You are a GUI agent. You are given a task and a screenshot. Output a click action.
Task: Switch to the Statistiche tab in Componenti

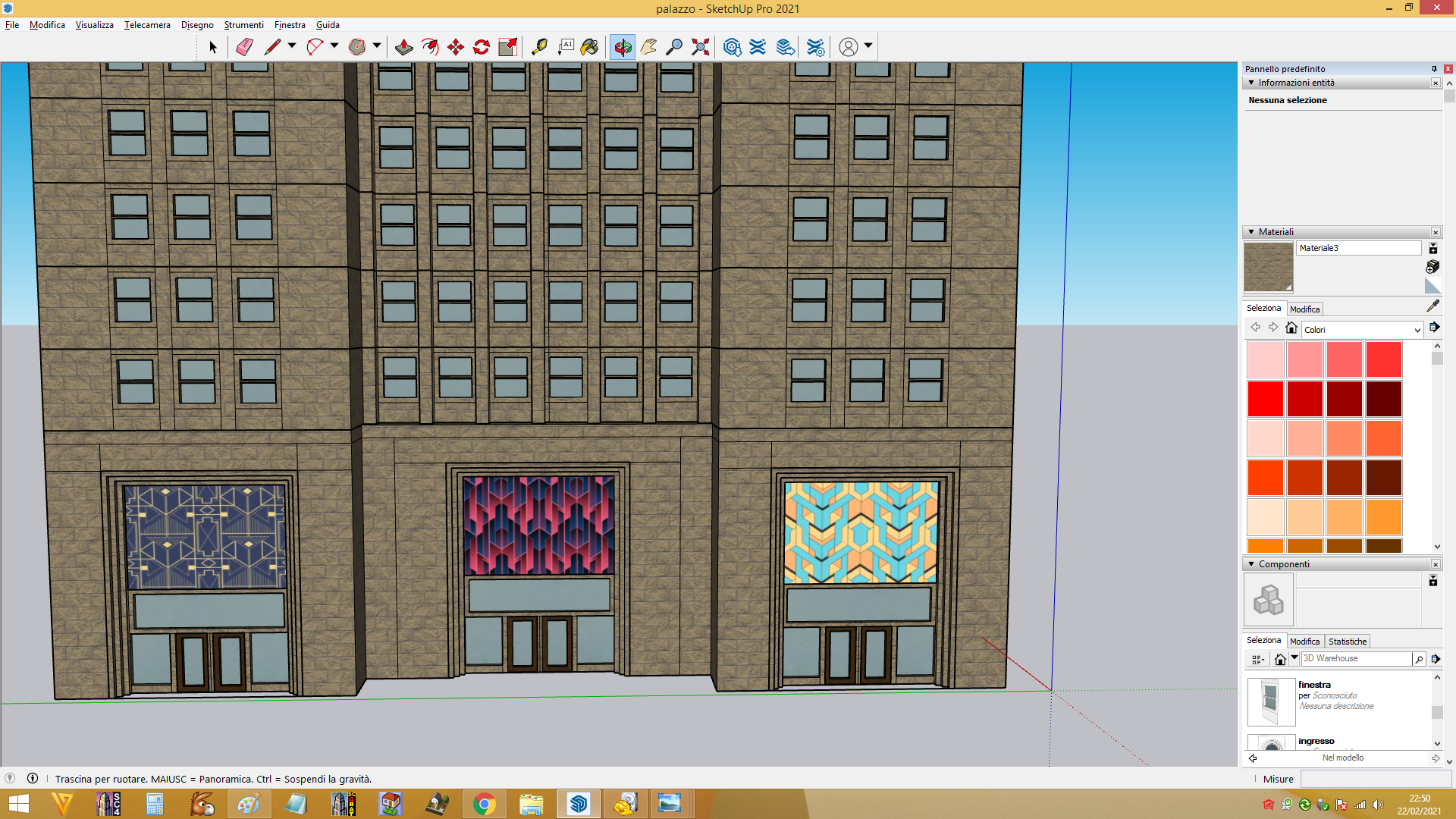[1347, 642]
